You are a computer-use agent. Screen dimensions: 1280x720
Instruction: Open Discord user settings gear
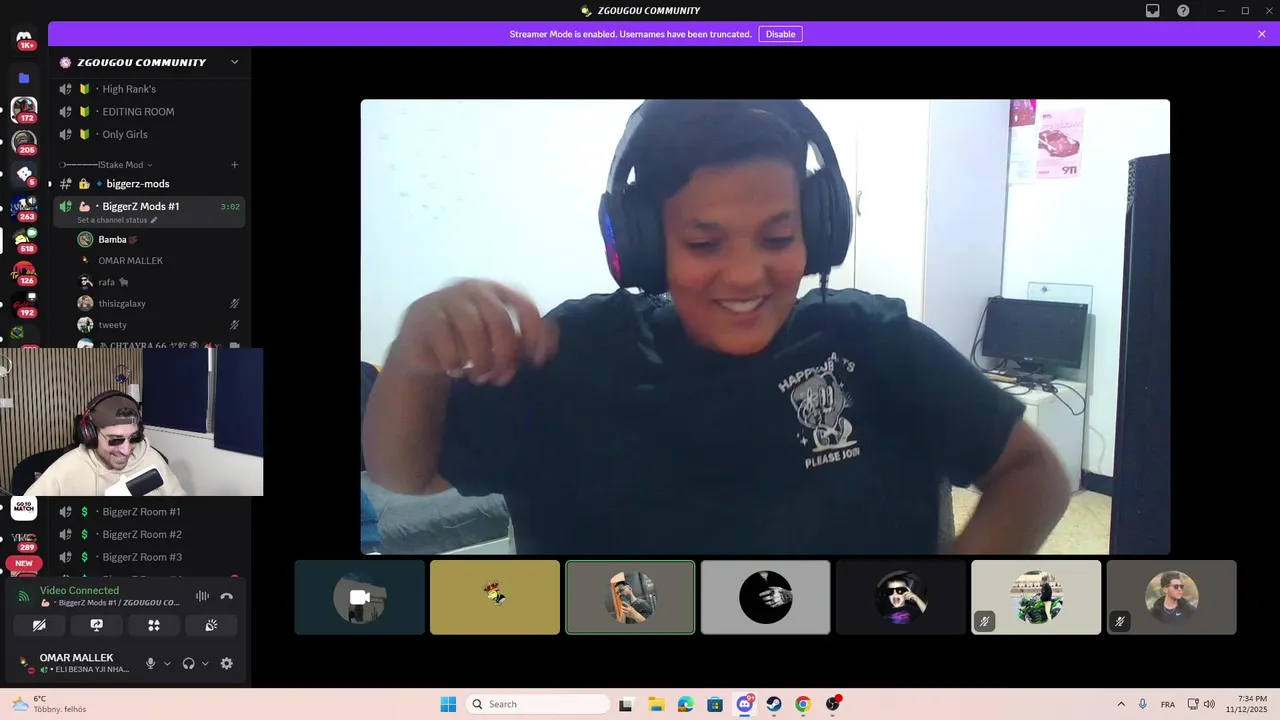[x=227, y=663]
